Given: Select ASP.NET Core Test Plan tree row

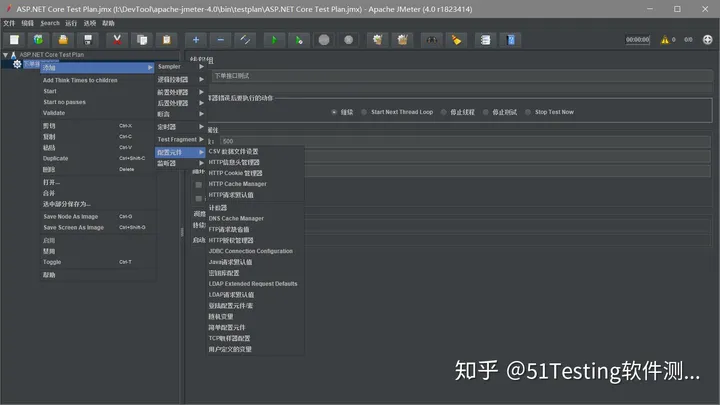Looking at the screenshot, I should click(x=51, y=55).
